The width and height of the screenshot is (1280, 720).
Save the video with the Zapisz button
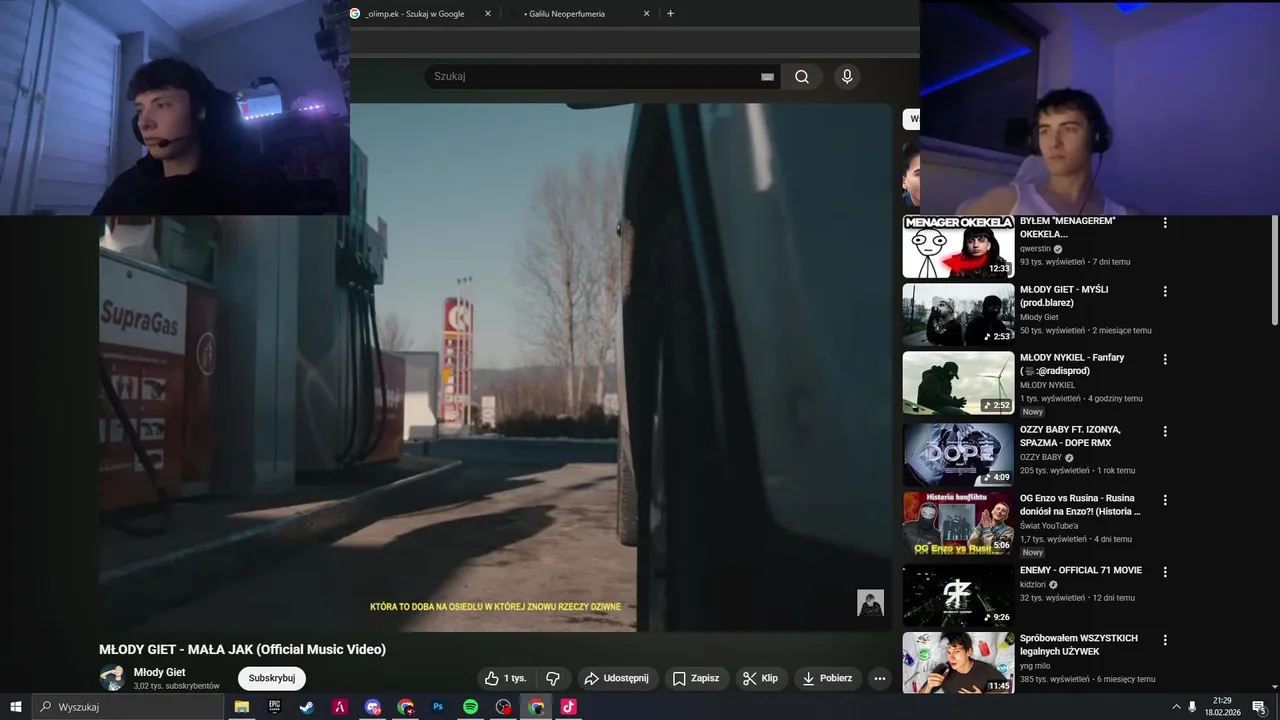click(x=696, y=678)
